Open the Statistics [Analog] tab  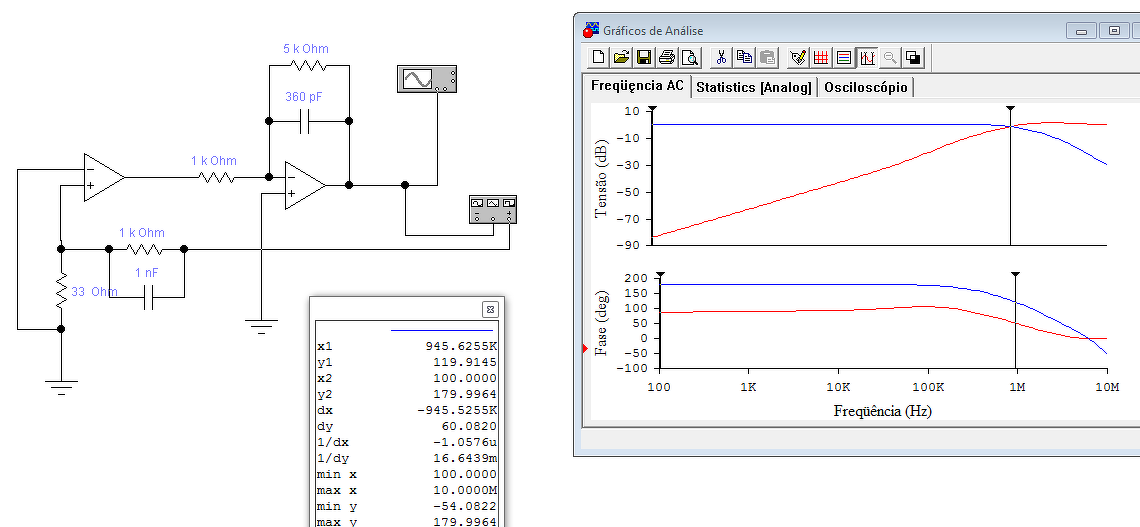[x=754, y=87]
